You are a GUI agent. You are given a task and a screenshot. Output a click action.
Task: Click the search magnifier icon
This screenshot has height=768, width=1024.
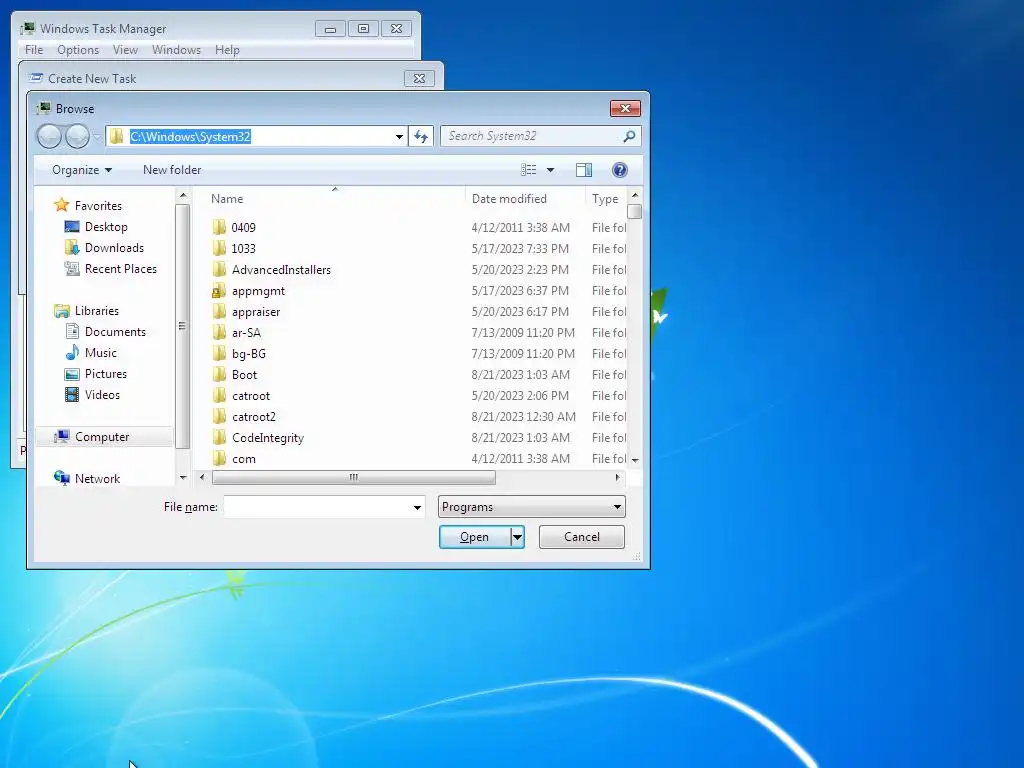tap(629, 136)
